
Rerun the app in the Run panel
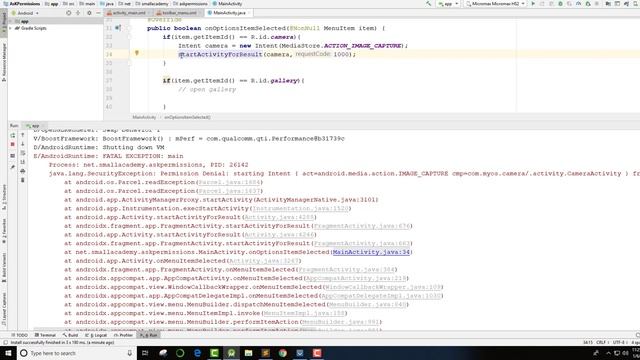(x=13, y=135)
